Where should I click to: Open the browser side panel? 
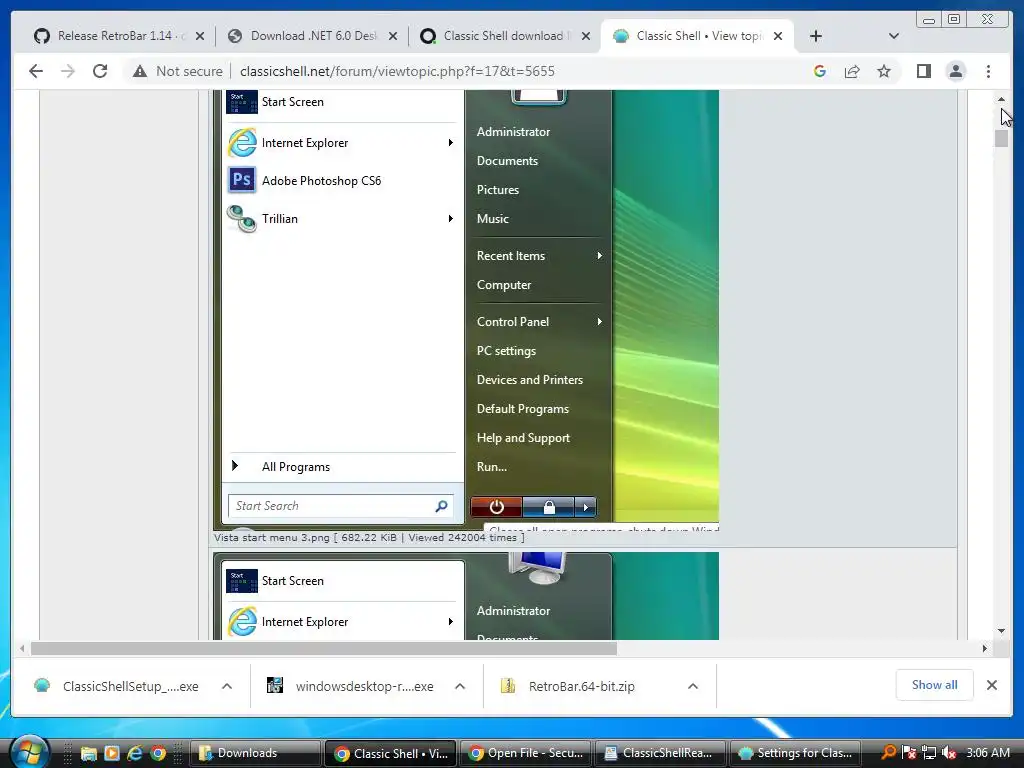coord(923,71)
